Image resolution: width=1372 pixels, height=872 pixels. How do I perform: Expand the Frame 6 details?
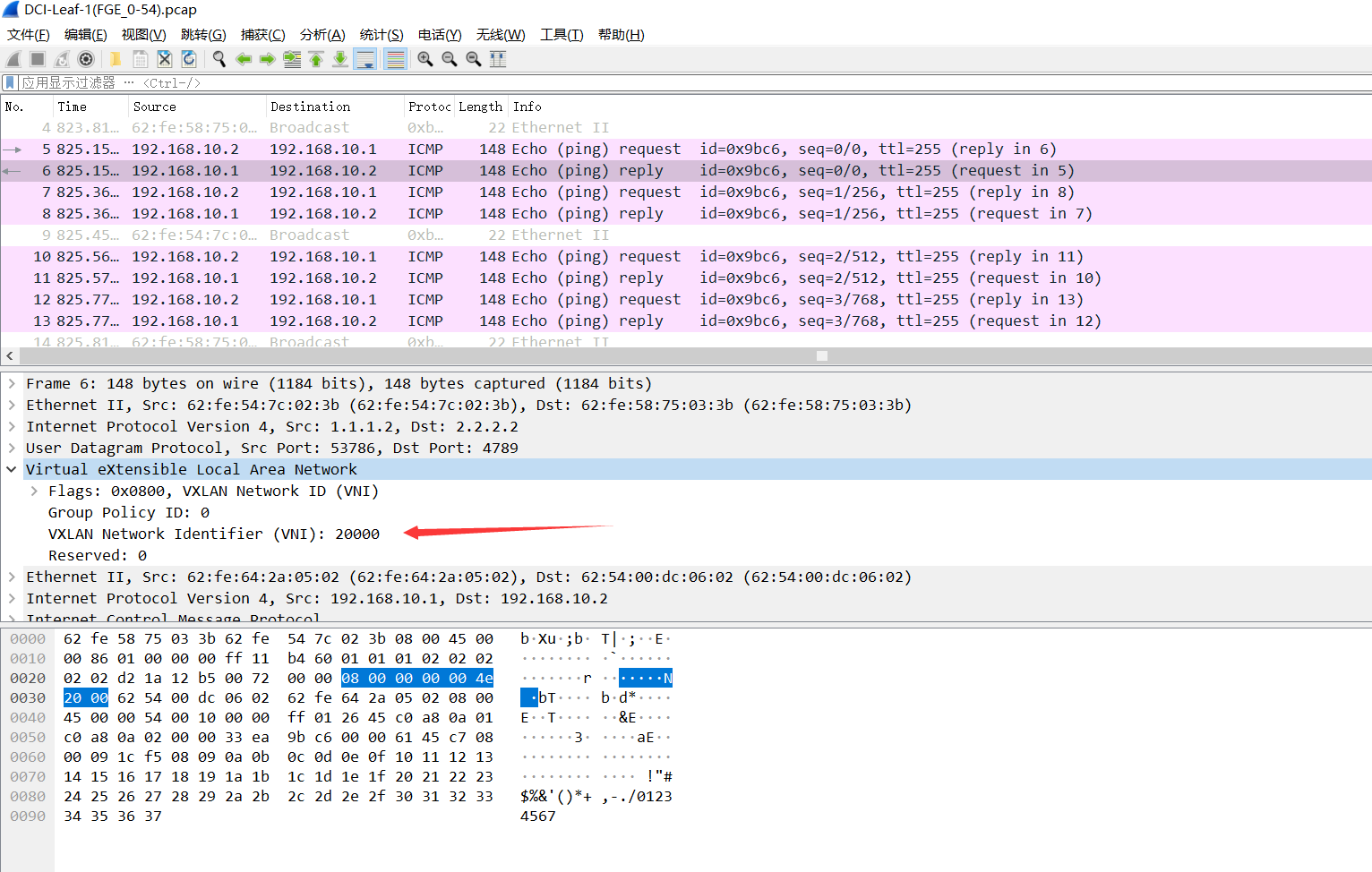[12, 383]
